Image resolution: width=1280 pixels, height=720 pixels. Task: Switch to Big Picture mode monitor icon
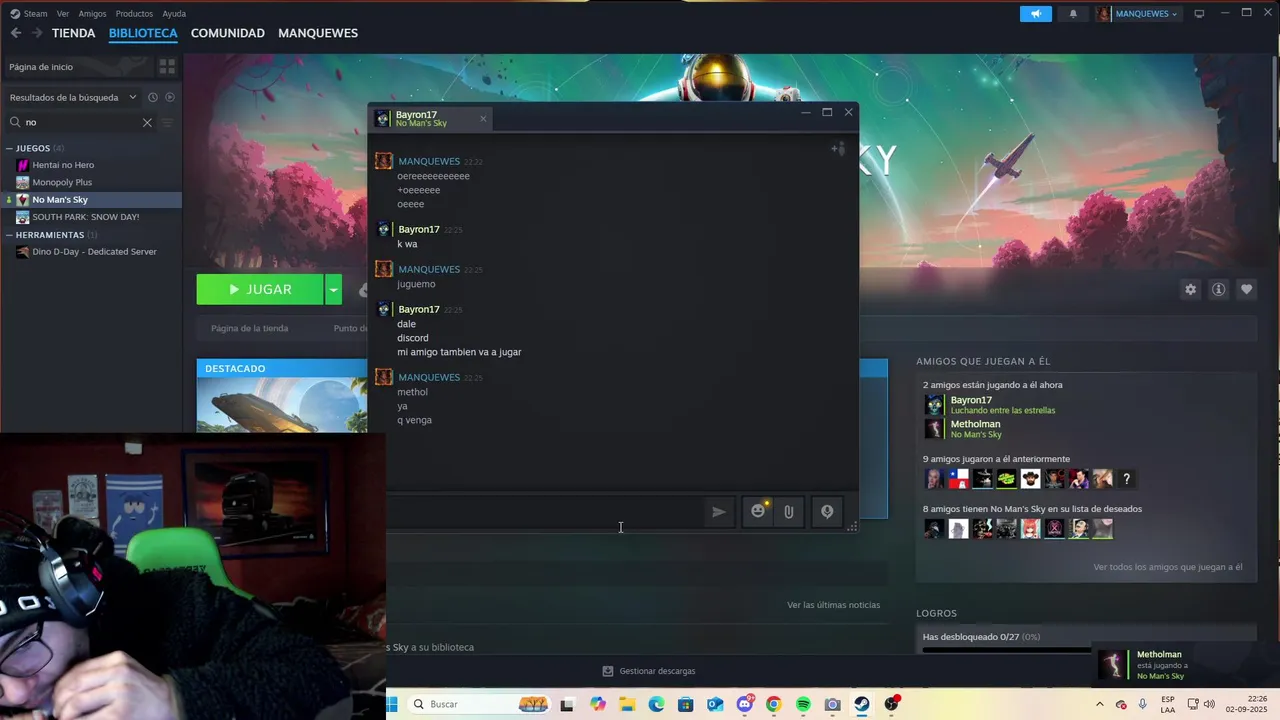click(x=1199, y=14)
